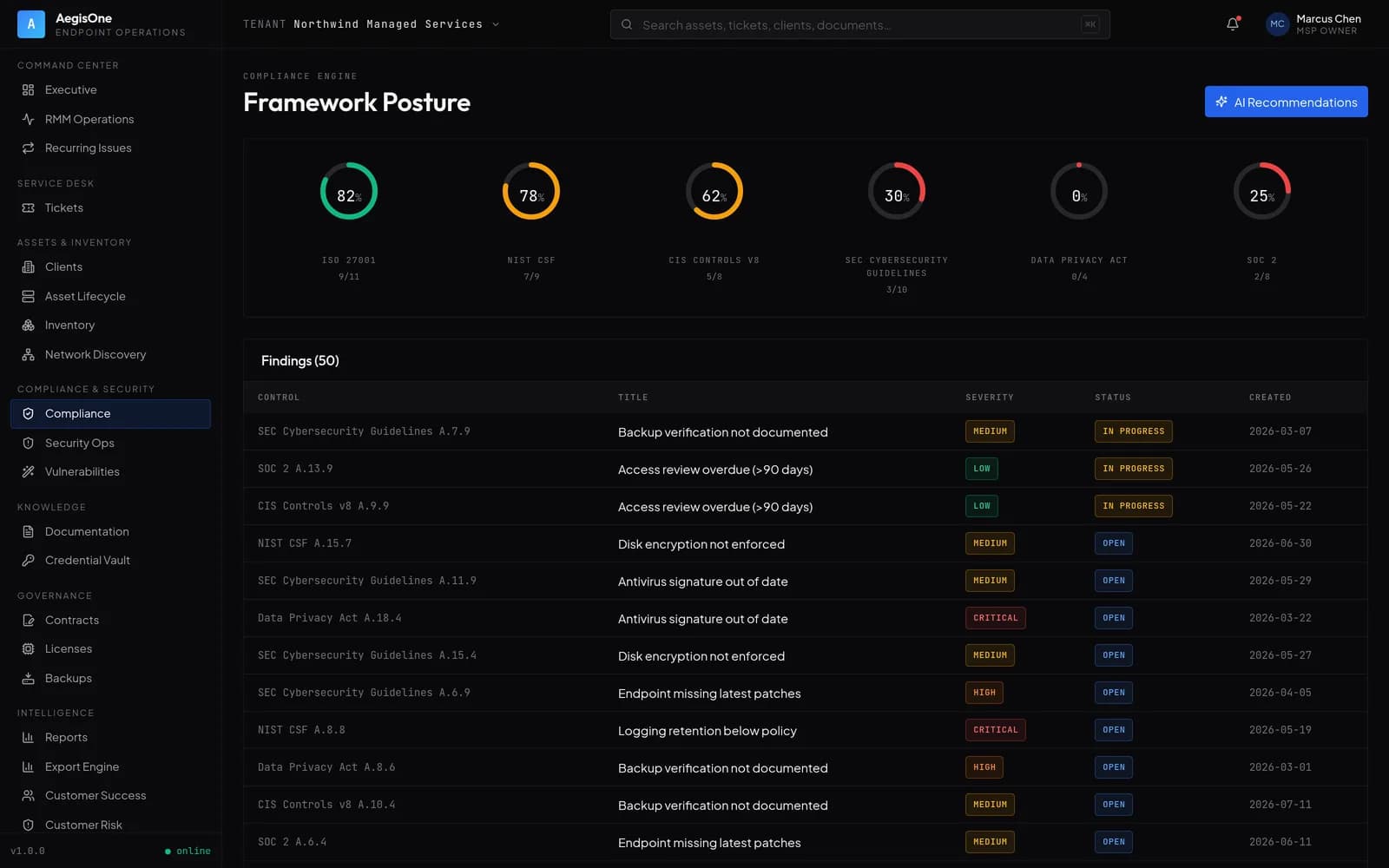1389x868 pixels.
Task: Open finding SOC 2 A.6.4
Action: (805, 842)
